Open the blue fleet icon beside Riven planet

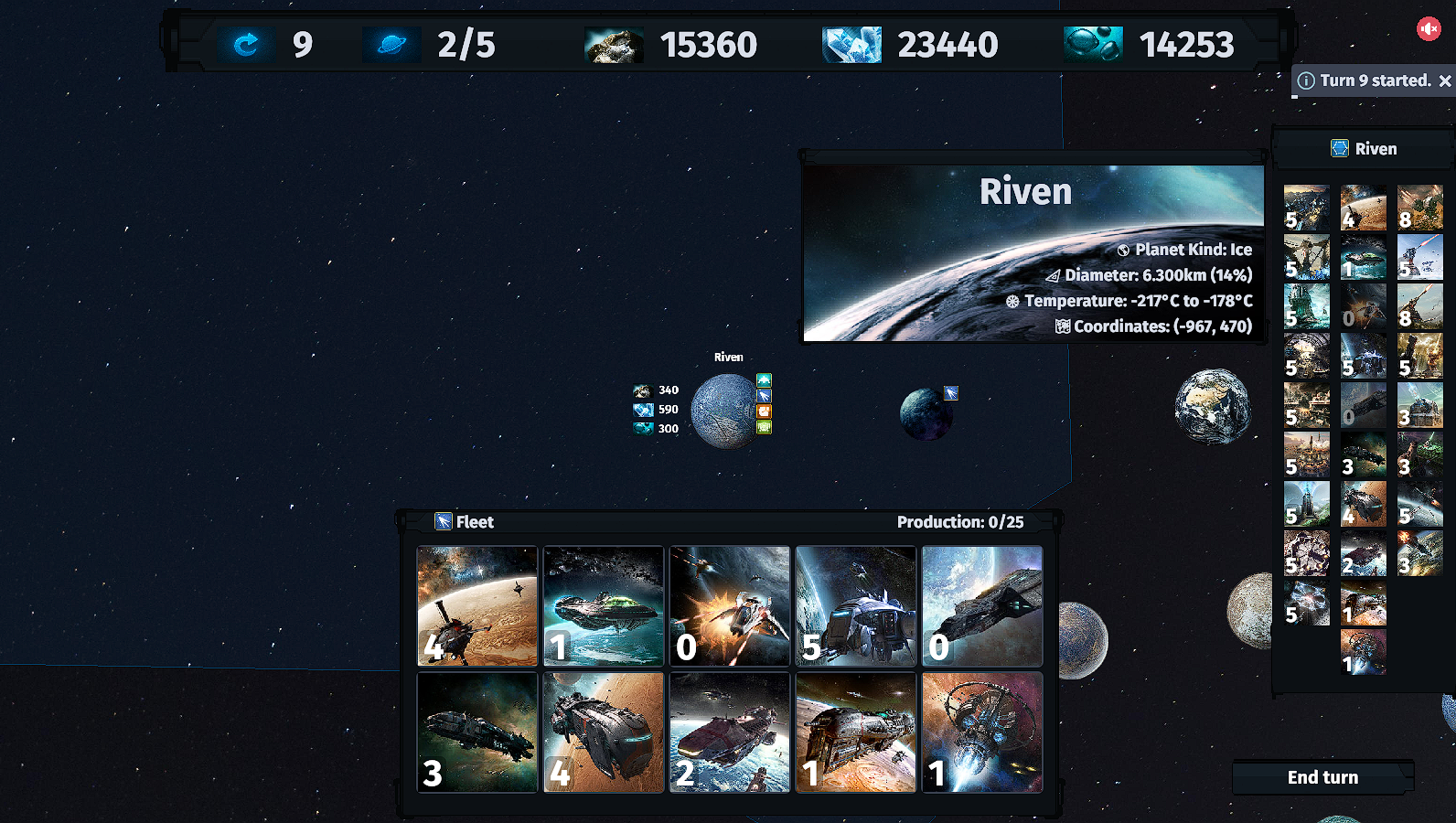764,396
